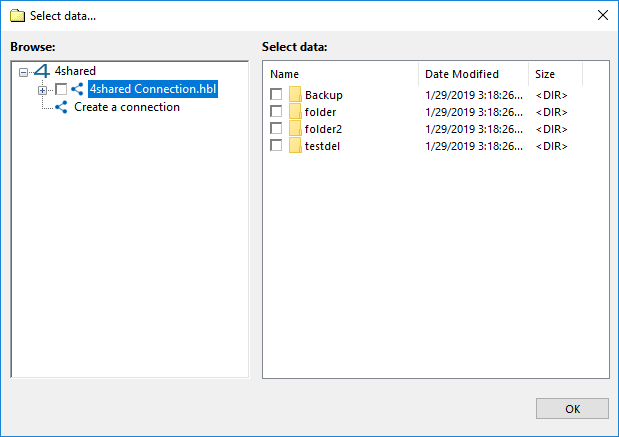Image resolution: width=619 pixels, height=437 pixels.
Task: Sort by the Size column header
Action: point(555,74)
